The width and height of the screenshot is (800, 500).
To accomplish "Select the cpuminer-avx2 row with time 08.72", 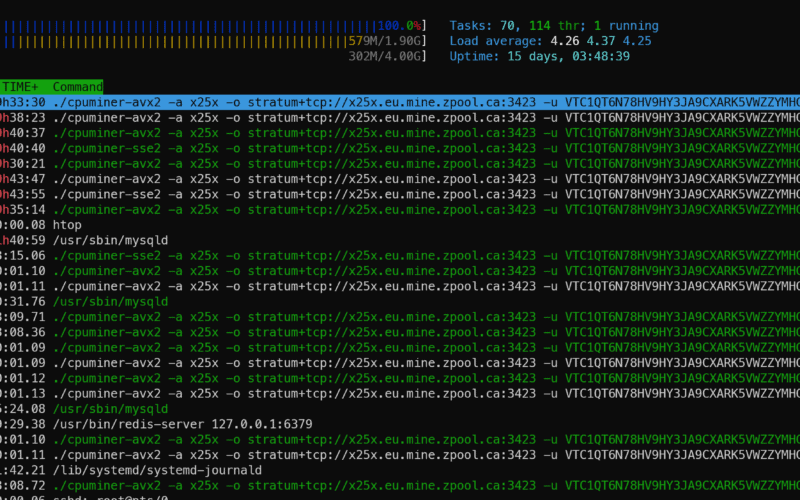I will 400,485.
